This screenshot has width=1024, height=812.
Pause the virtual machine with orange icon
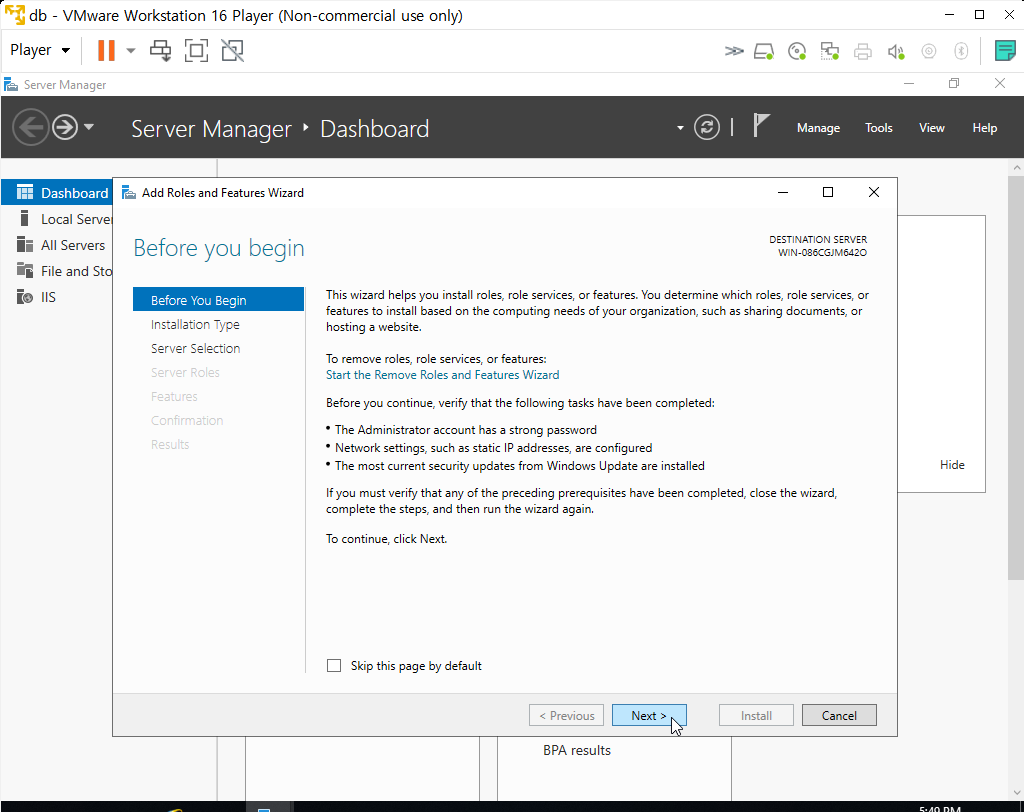click(x=106, y=50)
